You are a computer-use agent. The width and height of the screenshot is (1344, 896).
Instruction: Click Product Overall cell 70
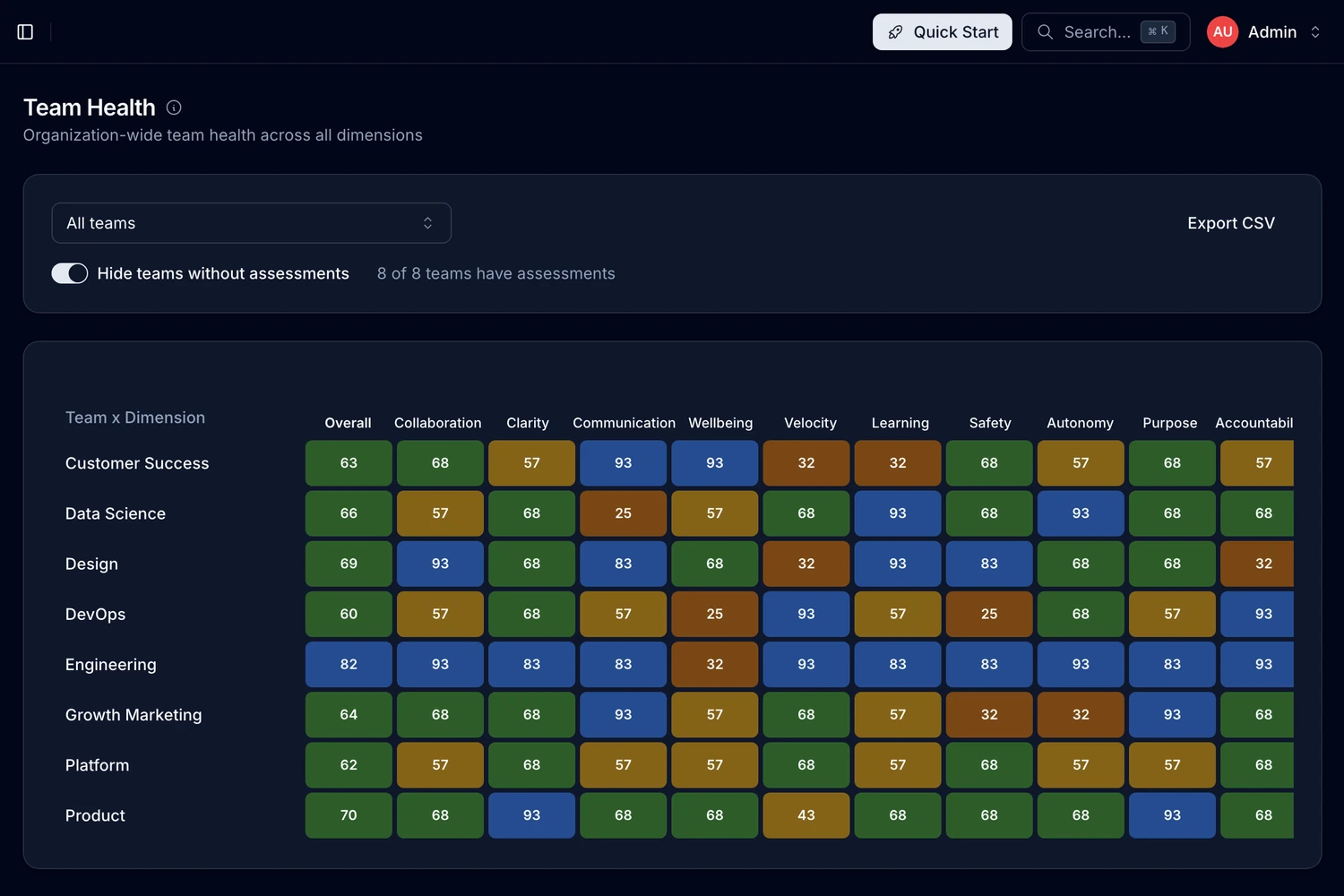click(x=349, y=815)
